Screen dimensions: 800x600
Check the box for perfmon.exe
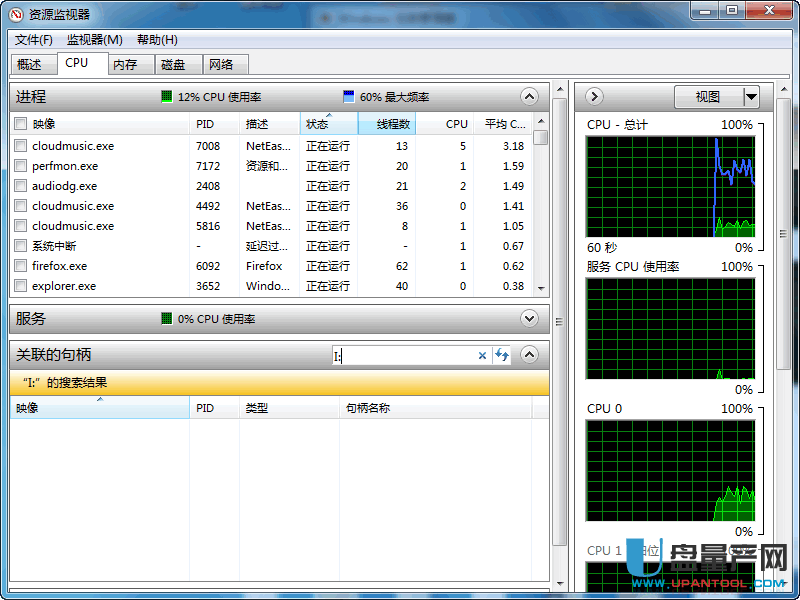(x=20, y=166)
